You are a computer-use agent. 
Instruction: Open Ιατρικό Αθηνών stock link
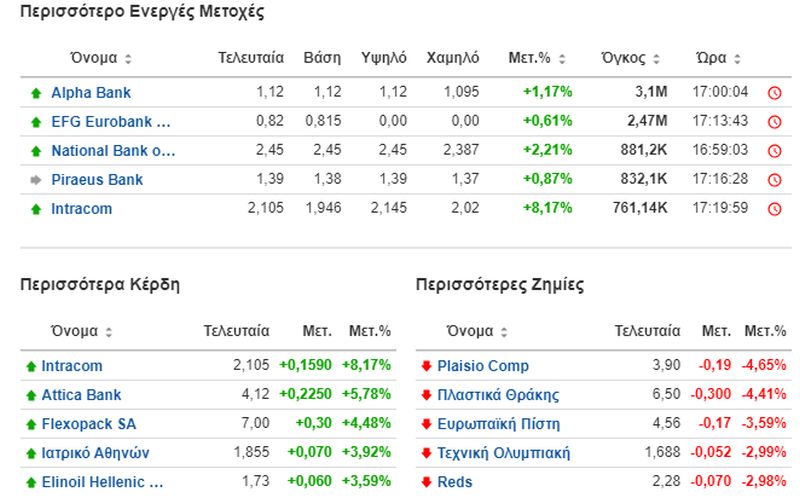pyautogui.click(x=95, y=453)
